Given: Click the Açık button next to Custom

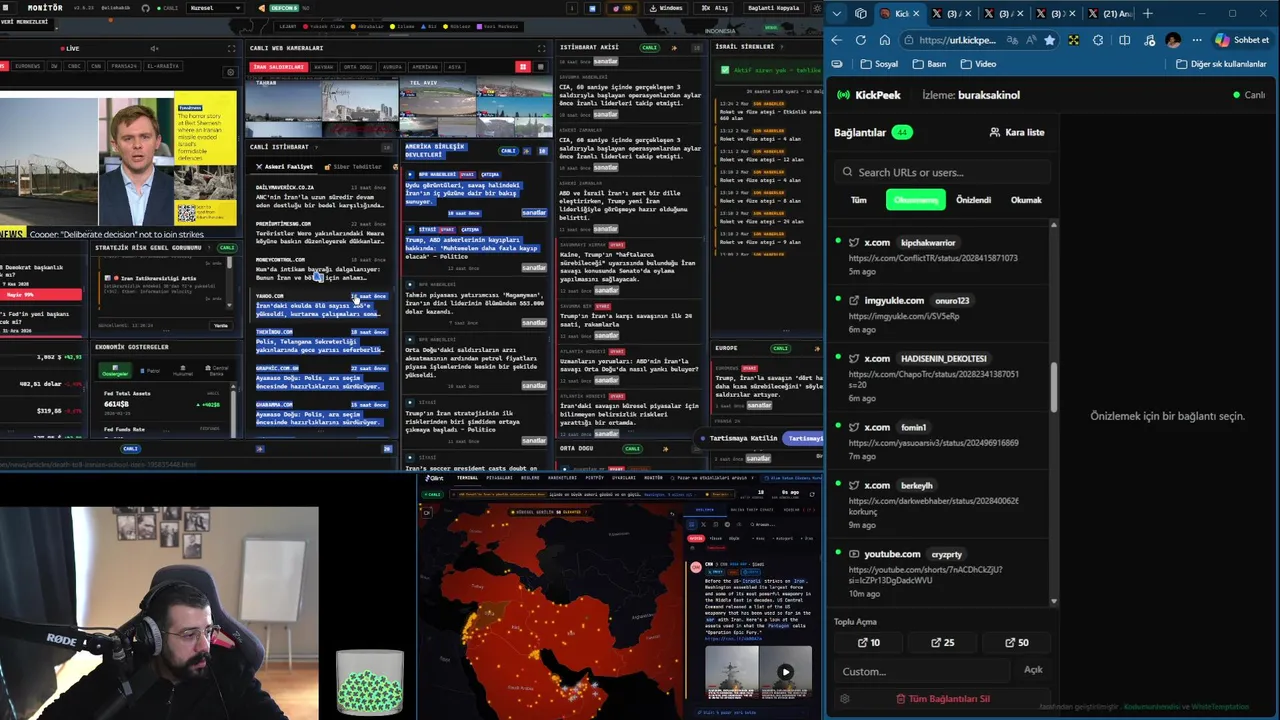Looking at the screenshot, I should [1033, 670].
